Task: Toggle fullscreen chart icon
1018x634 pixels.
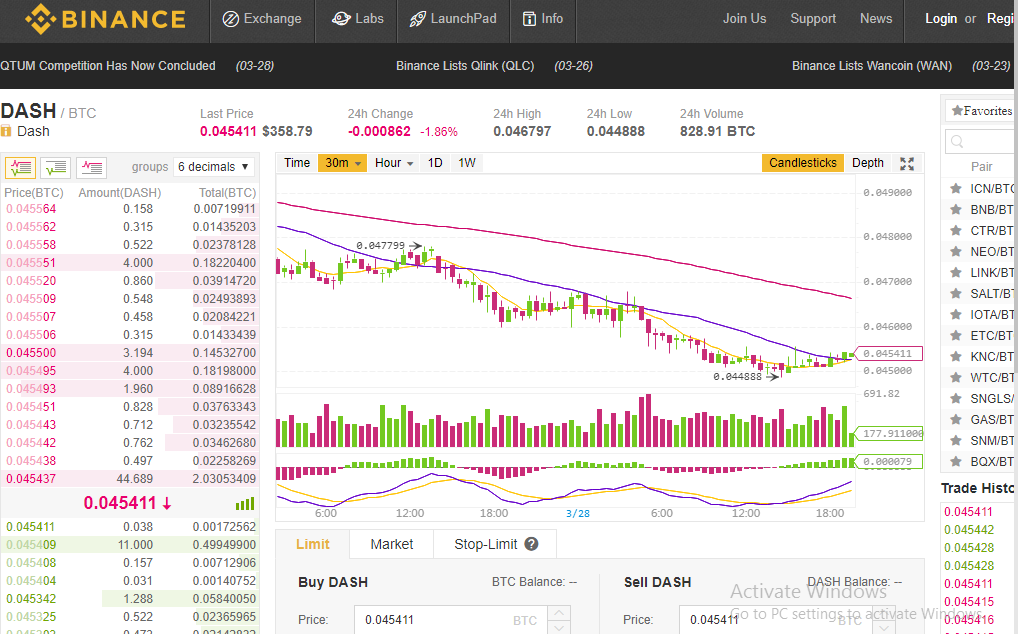Action: [907, 164]
